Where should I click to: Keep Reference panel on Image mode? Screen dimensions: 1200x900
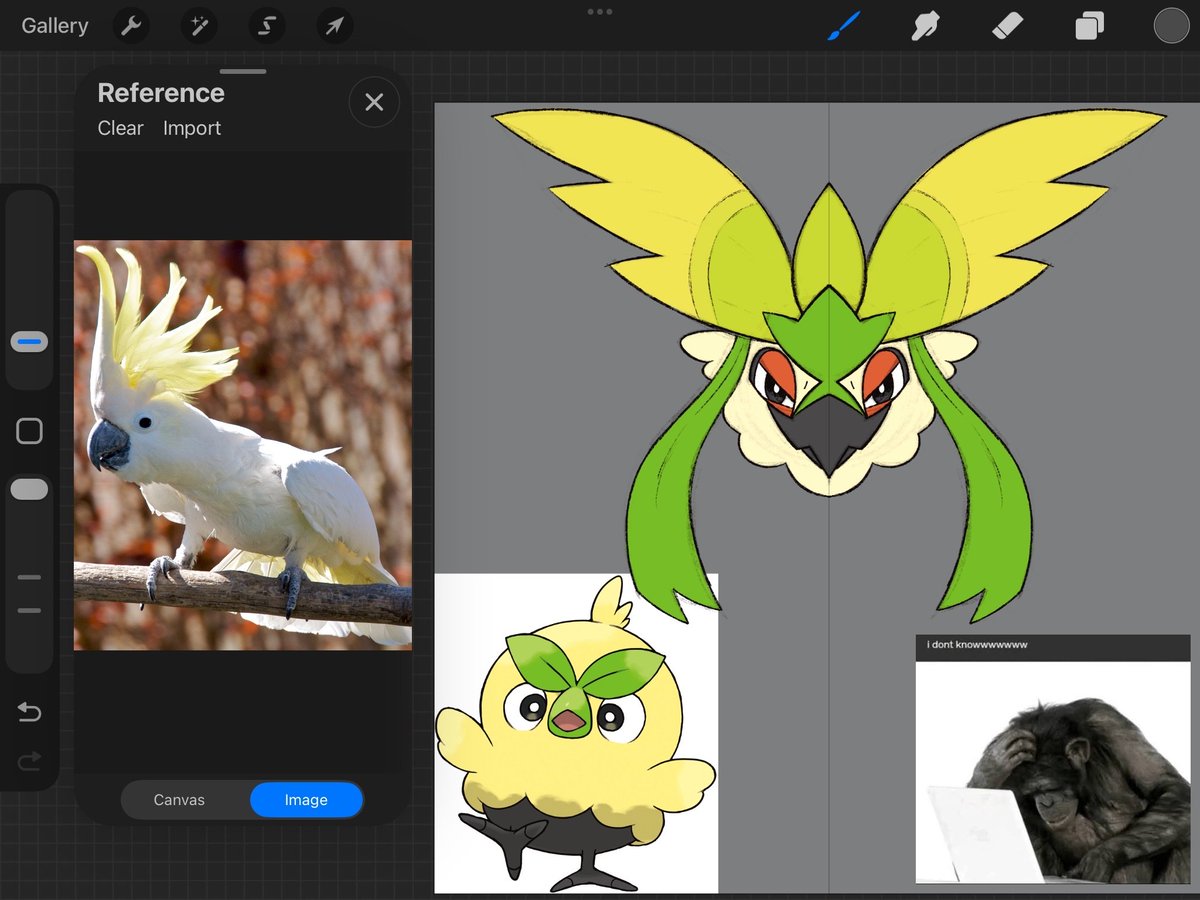306,800
